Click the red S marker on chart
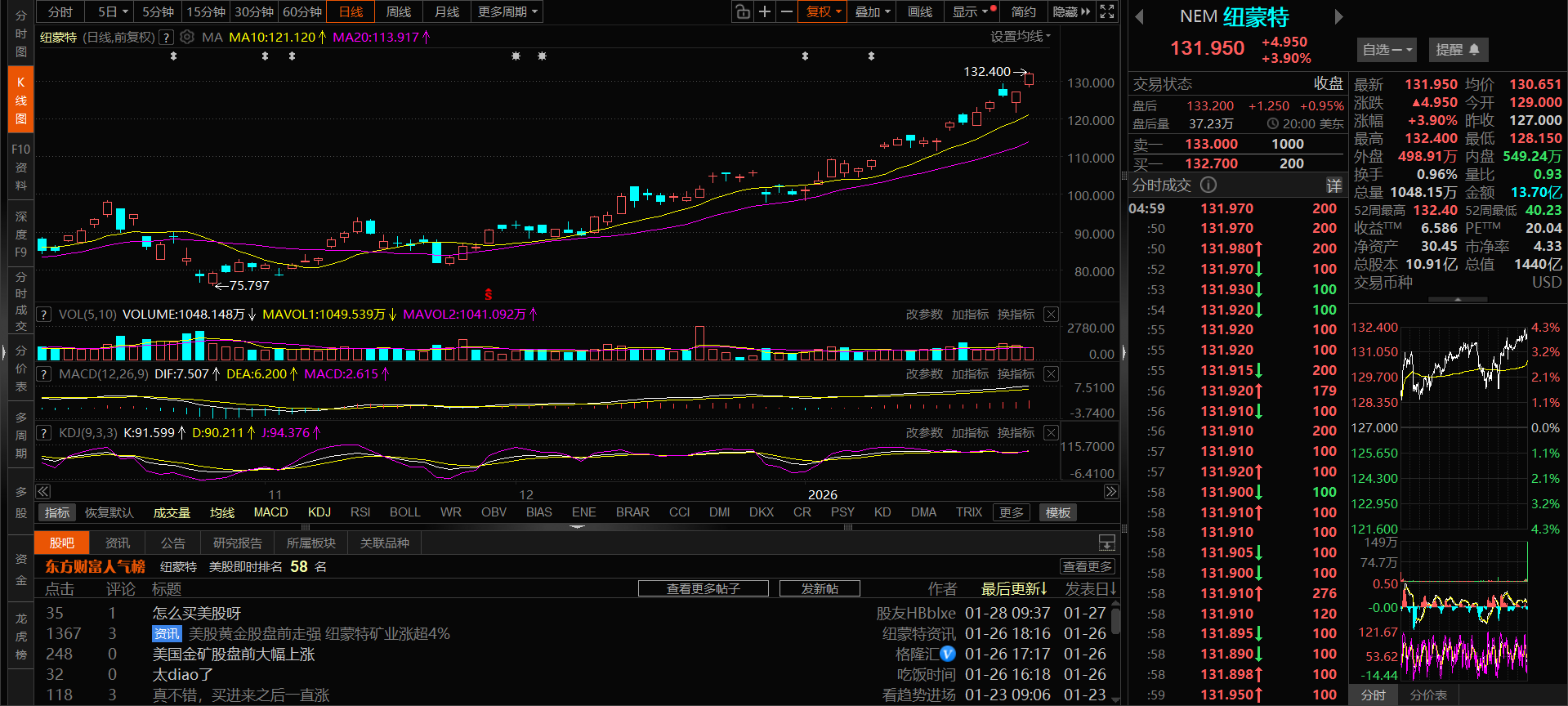This screenshot has width=1568, height=706. pyautogui.click(x=489, y=294)
